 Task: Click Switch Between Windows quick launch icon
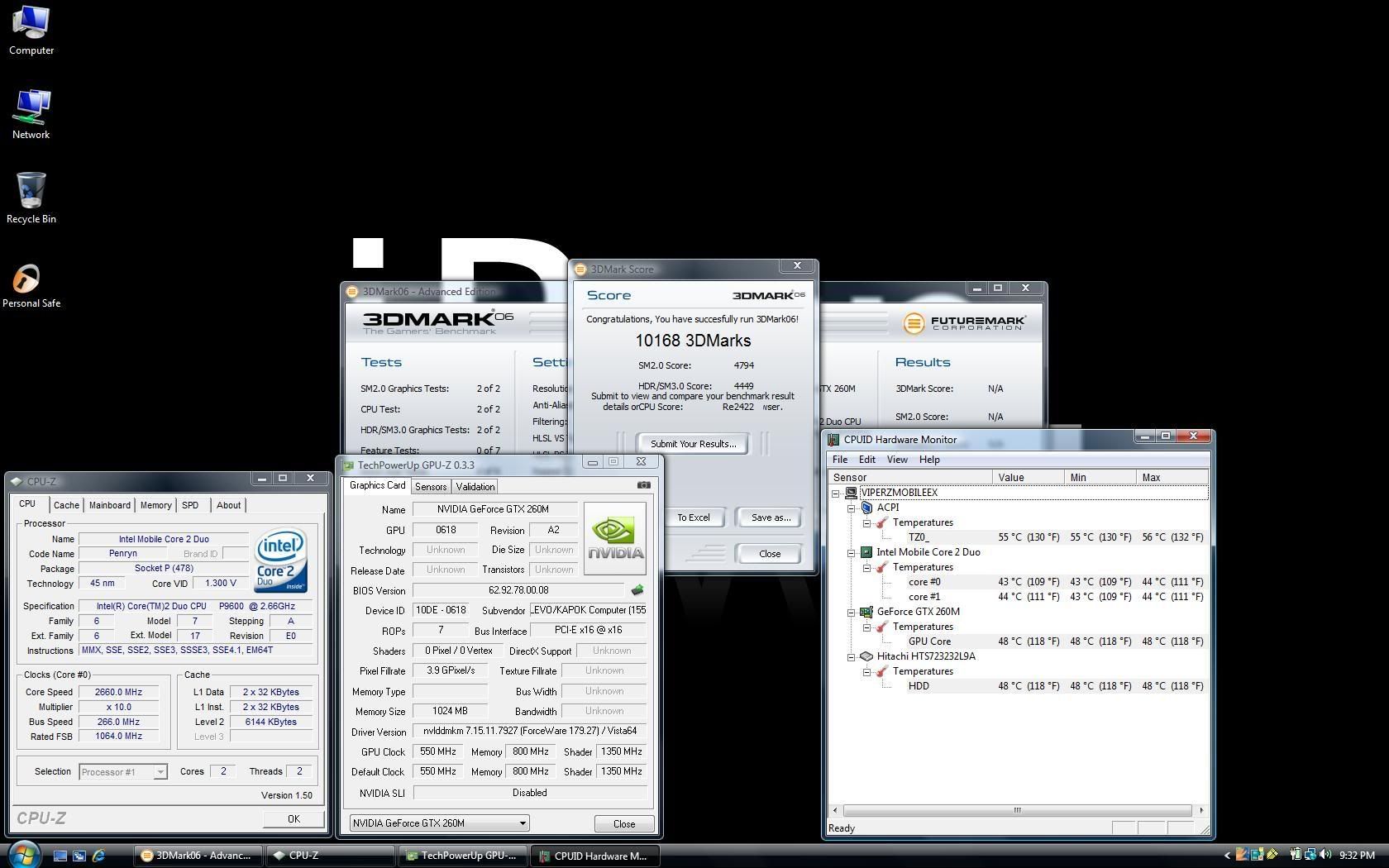pyautogui.click(x=79, y=856)
